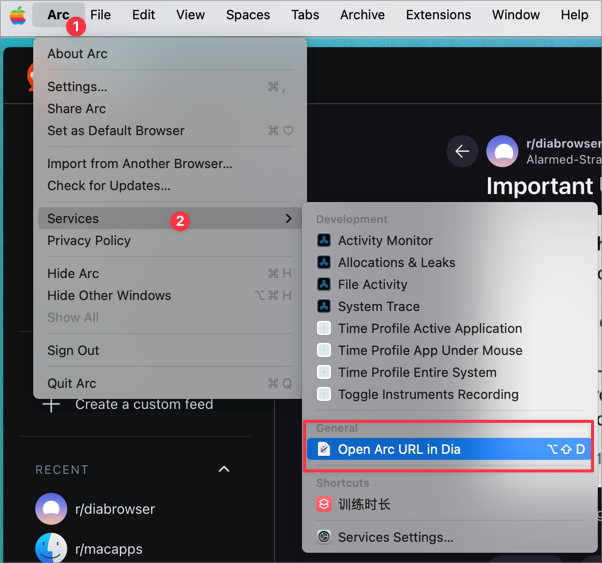
Task: Open the Archive menu
Action: 362,15
